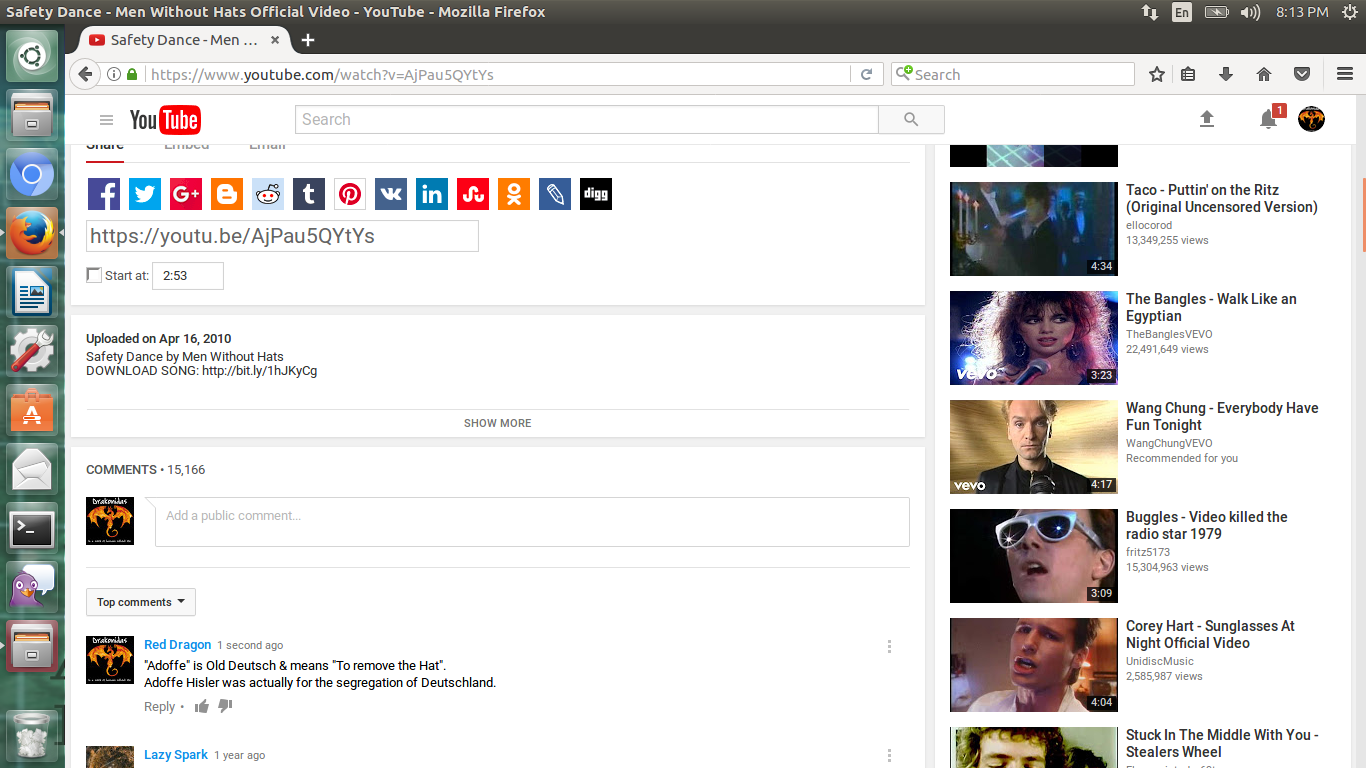Image resolution: width=1366 pixels, height=768 pixels.
Task: Focus the YouTube search box
Action: coord(587,119)
